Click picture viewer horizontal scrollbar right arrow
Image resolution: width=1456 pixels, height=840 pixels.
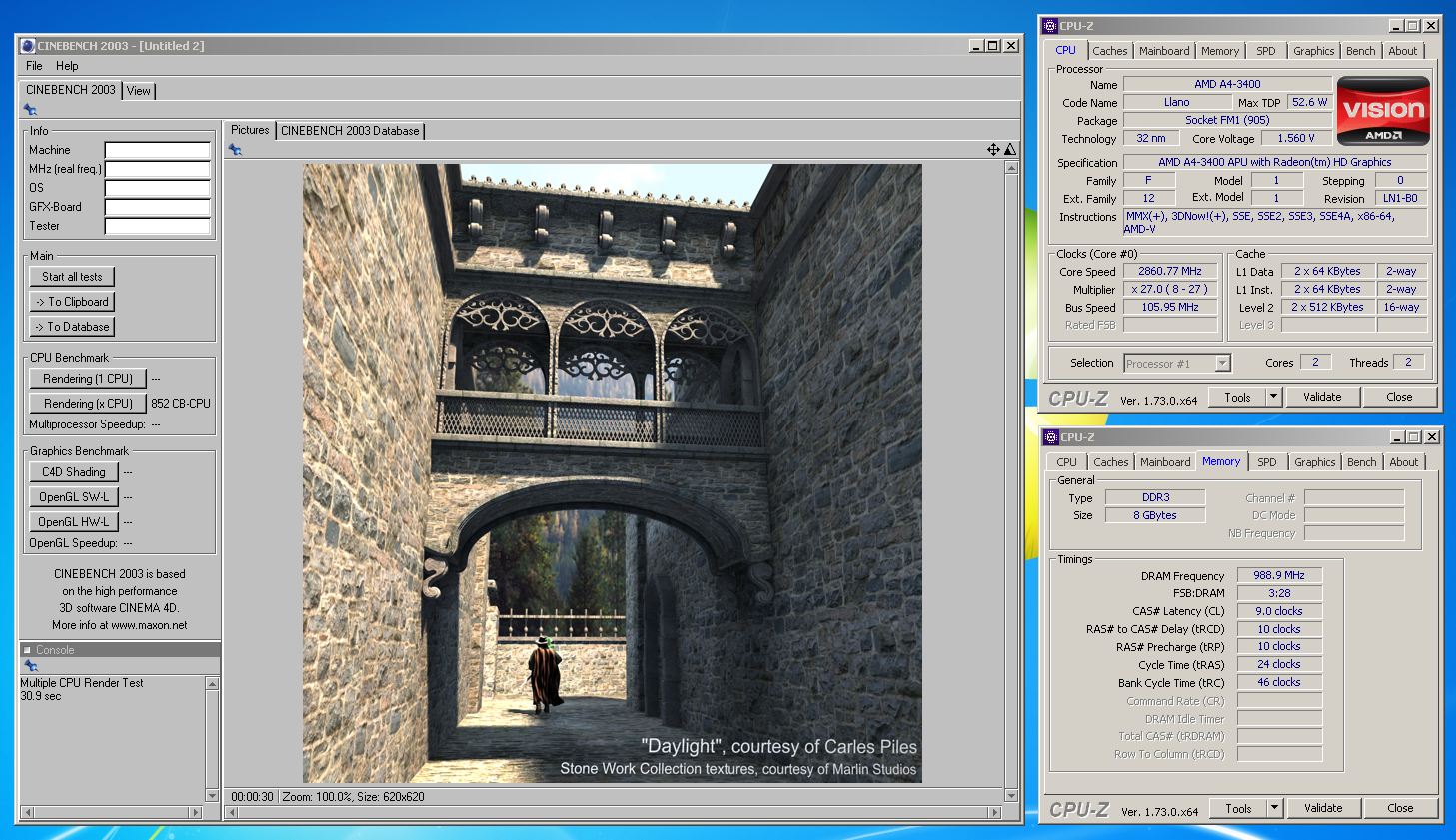[x=994, y=813]
